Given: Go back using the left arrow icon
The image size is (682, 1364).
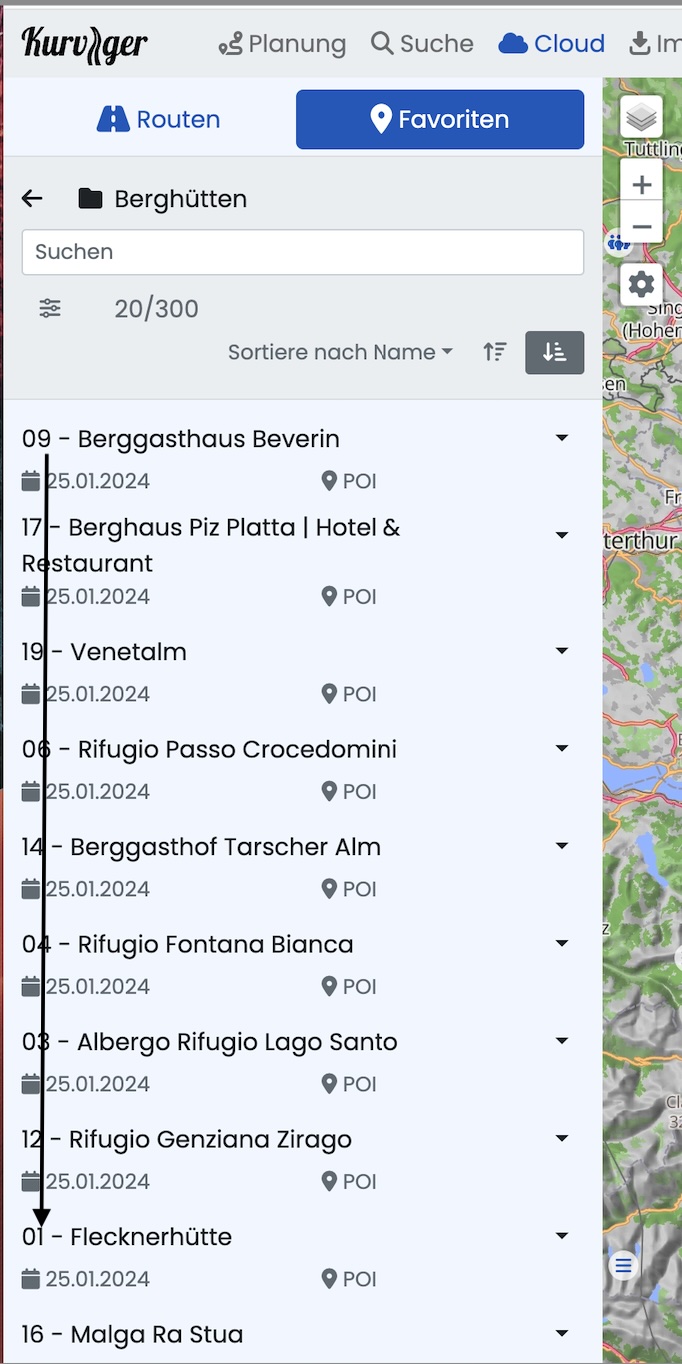Looking at the screenshot, I should coord(32,199).
